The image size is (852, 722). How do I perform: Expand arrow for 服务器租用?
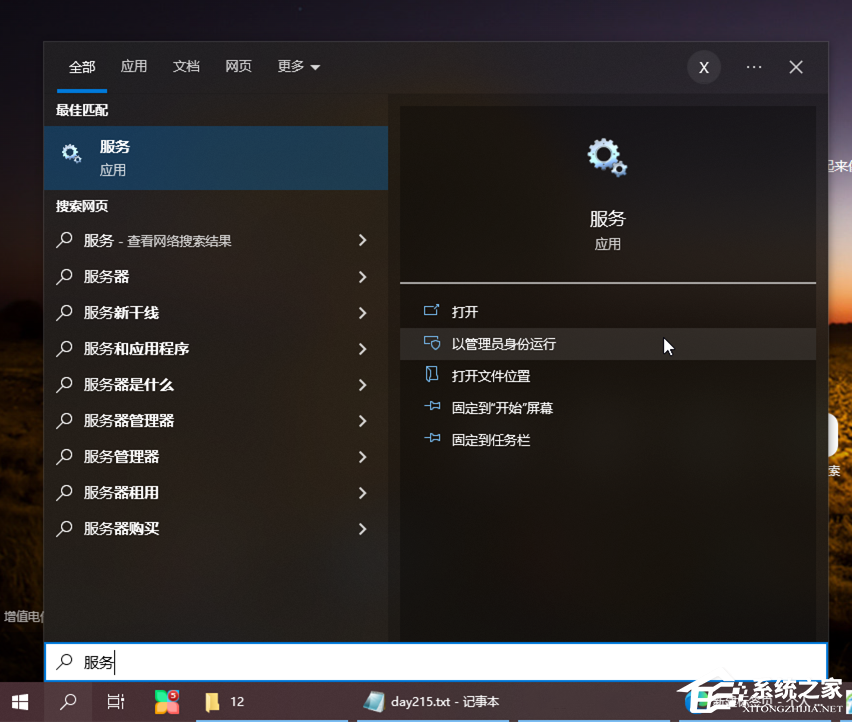(362, 493)
